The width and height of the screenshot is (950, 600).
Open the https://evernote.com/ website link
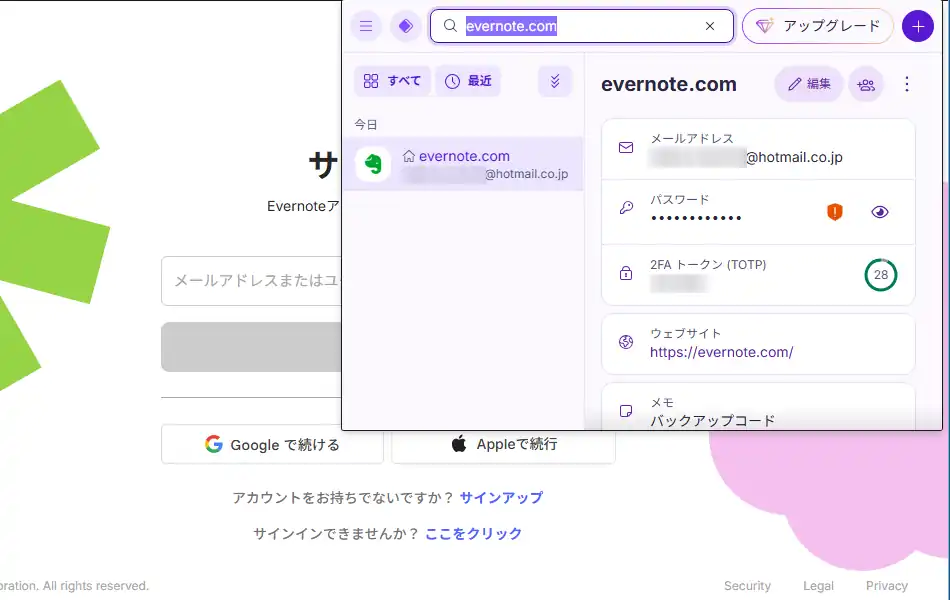(x=721, y=352)
